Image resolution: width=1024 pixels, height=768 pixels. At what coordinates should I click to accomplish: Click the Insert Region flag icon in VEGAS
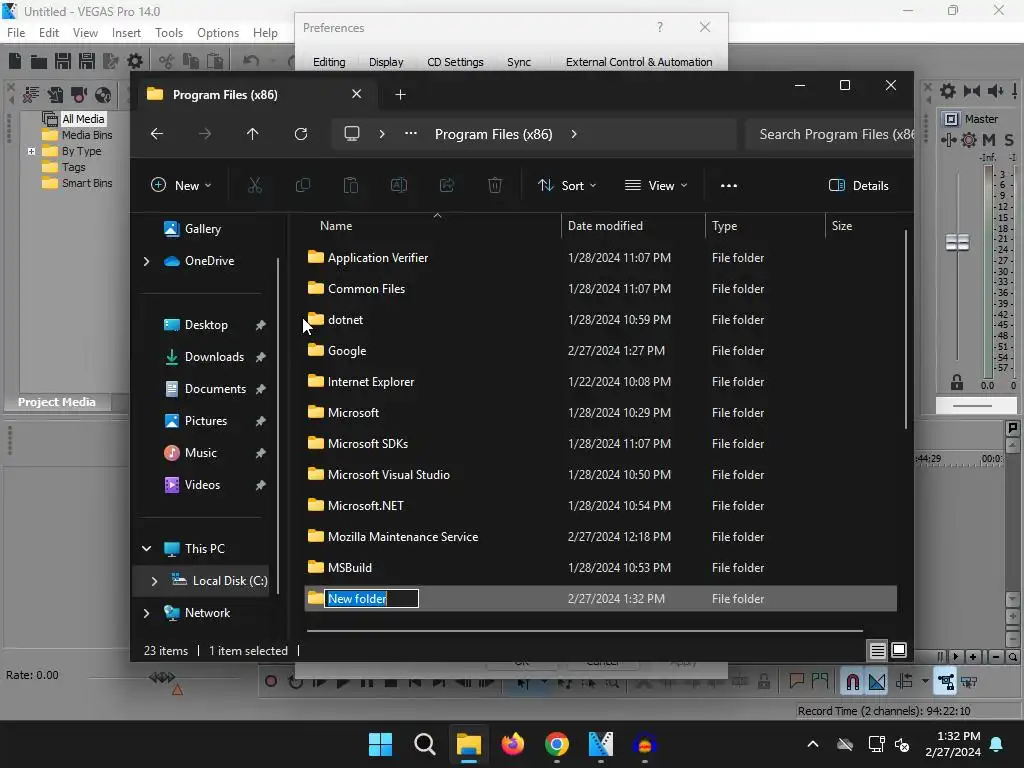tap(820, 681)
